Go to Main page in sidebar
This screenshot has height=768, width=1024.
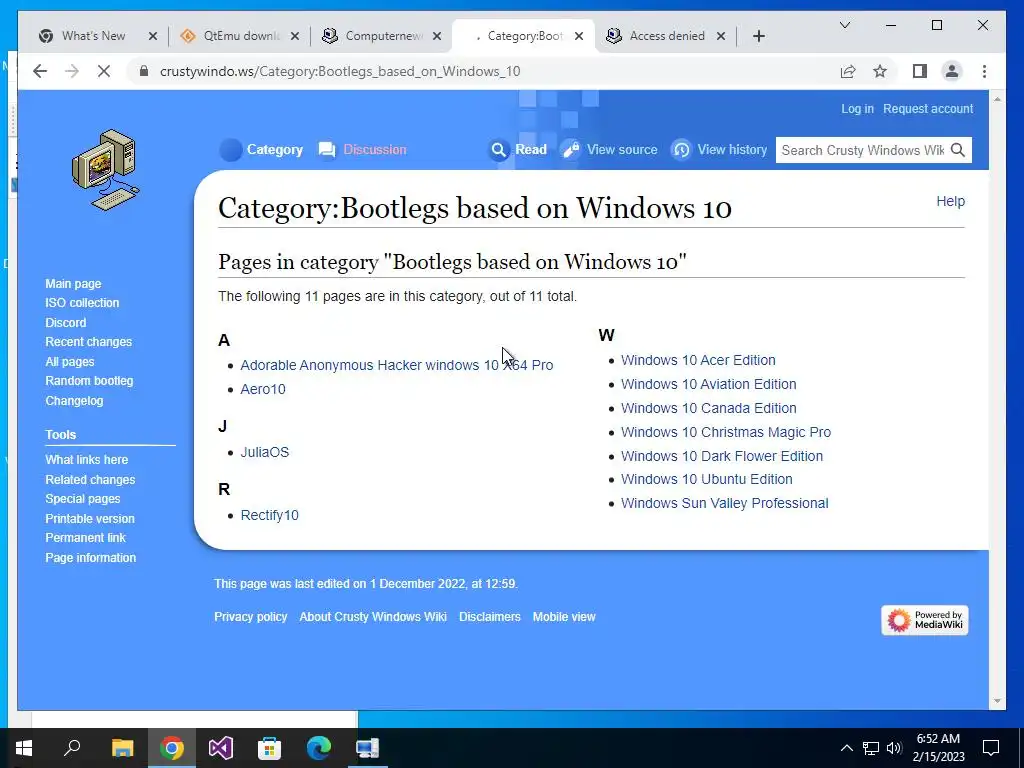(x=73, y=283)
